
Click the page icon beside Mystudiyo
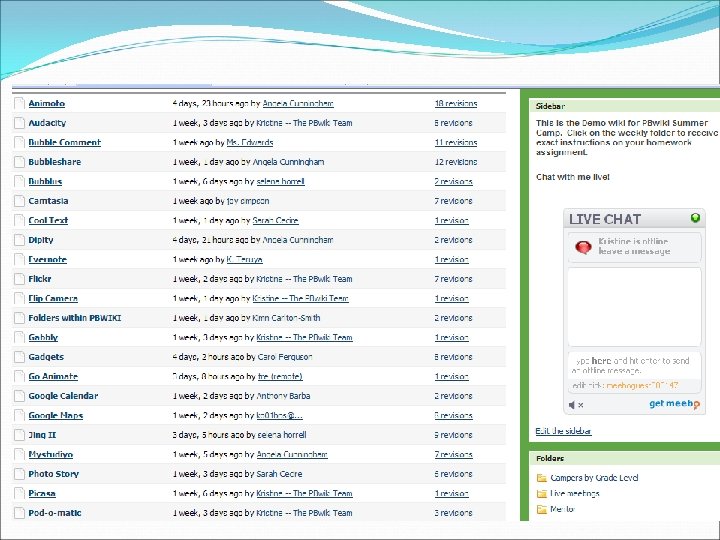pyautogui.click(x=19, y=455)
